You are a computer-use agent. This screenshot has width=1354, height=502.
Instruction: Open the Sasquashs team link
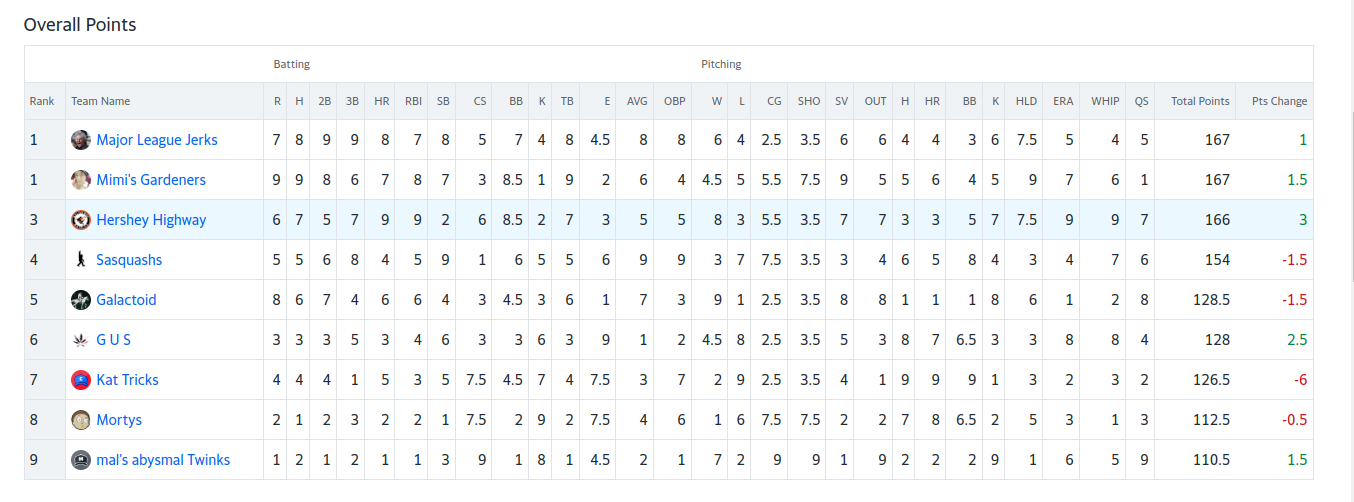[129, 260]
